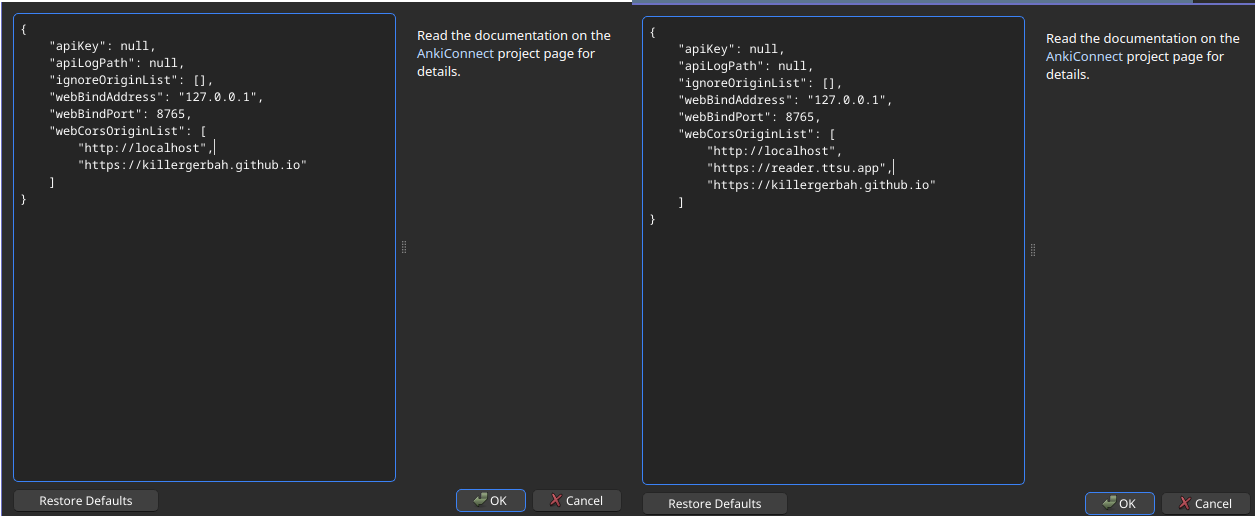The height and width of the screenshot is (516, 1255).
Task: Click the reader.ttsu.app line in right editor
Action: (x=800, y=168)
